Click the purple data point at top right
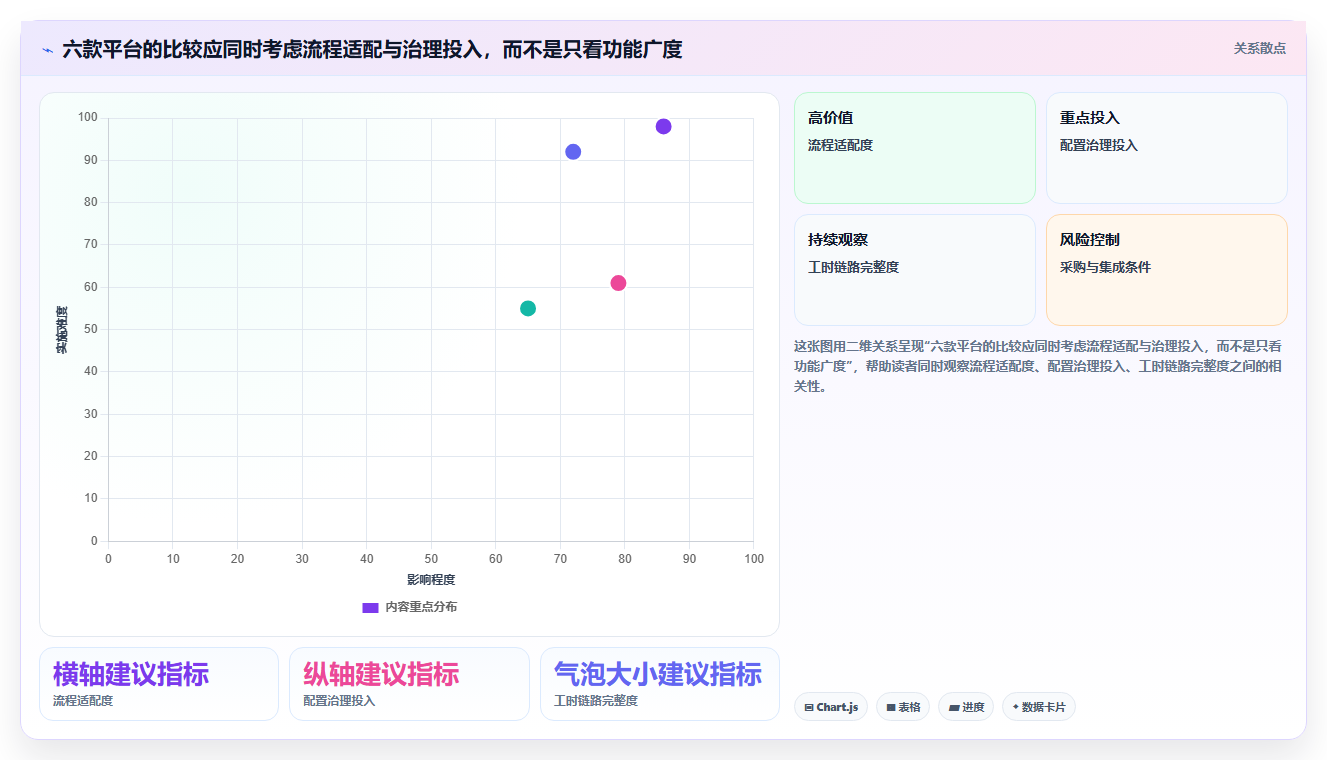 pos(663,126)
